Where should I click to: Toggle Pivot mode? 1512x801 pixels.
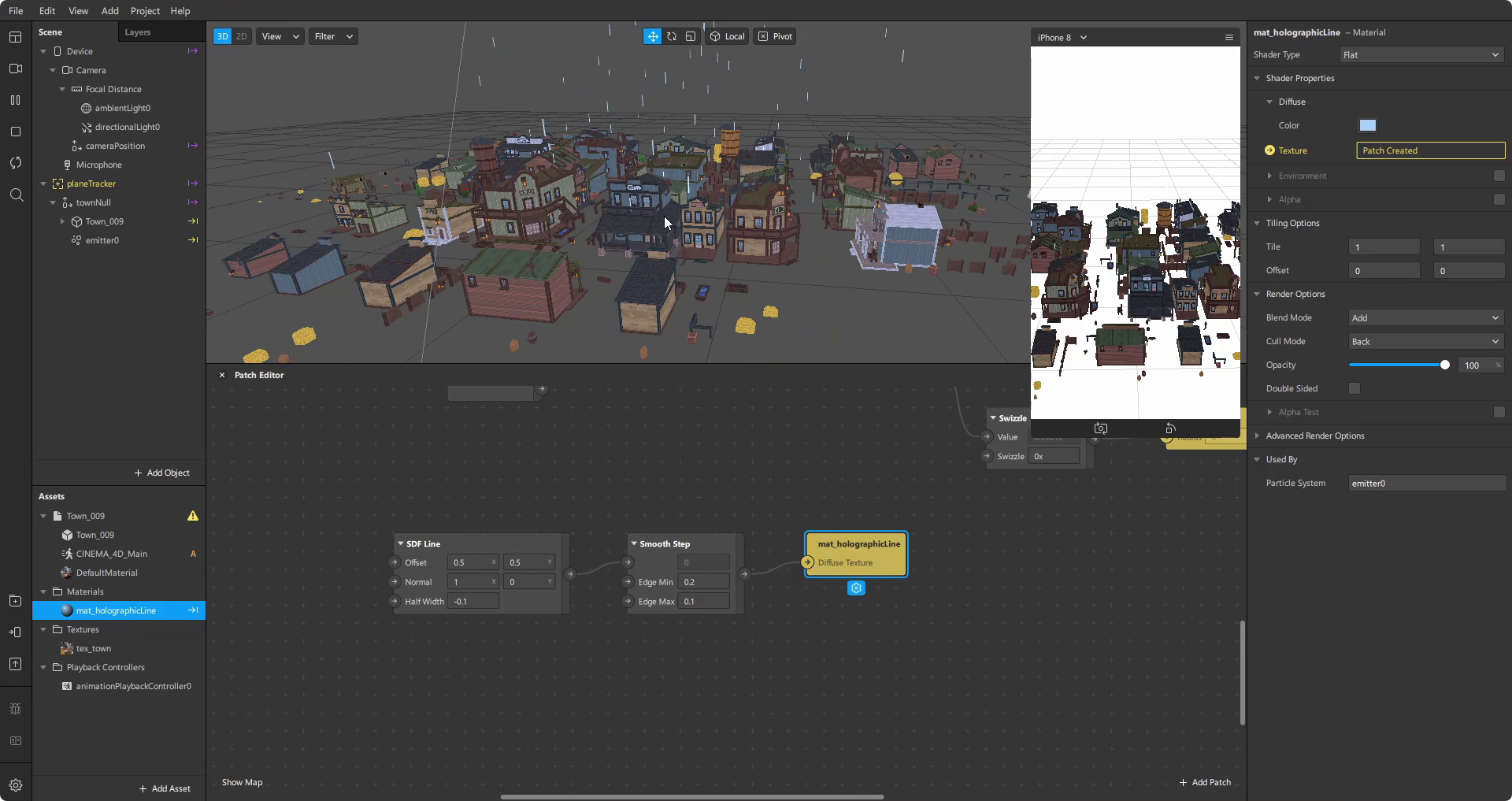pos(775,36)
